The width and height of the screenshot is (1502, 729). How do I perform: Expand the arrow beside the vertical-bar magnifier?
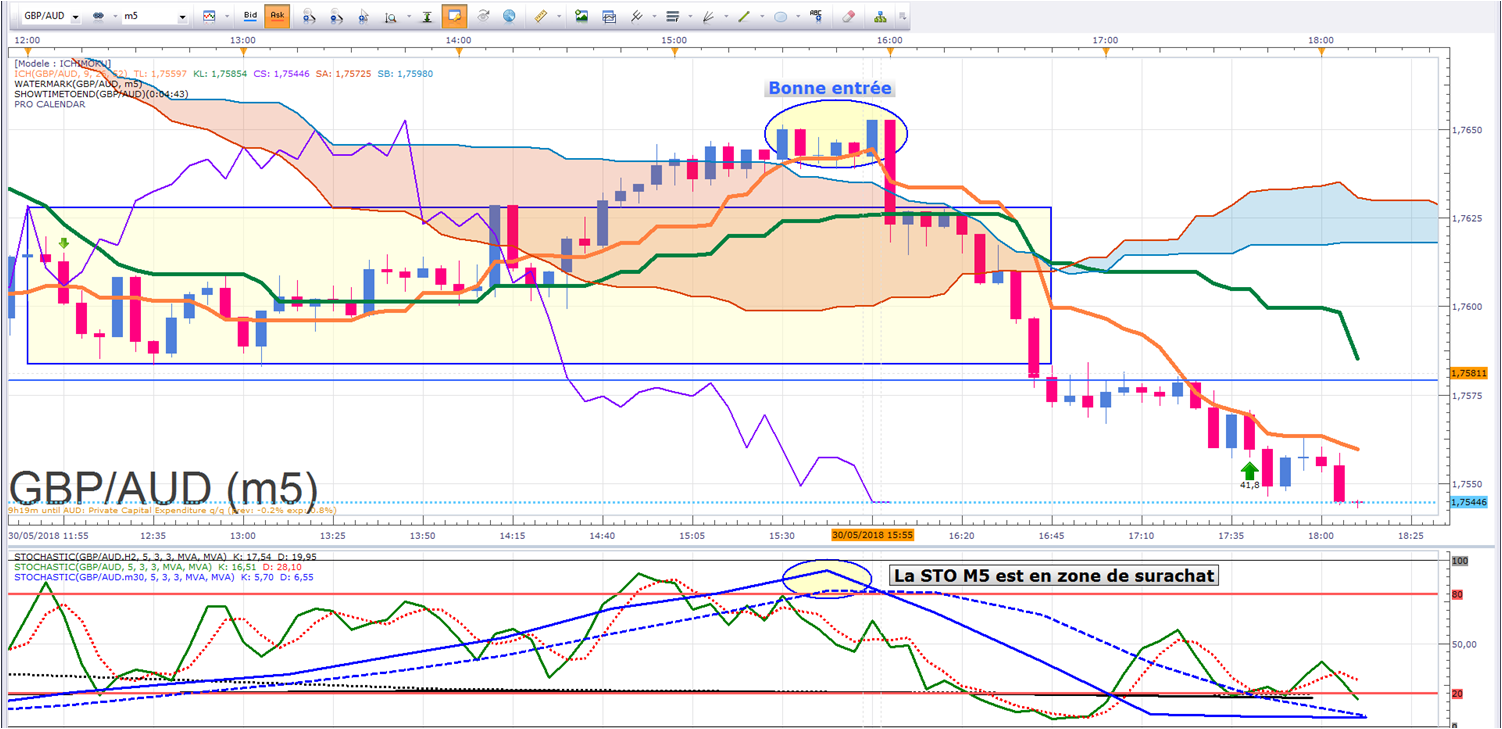(x=407, y=17)
